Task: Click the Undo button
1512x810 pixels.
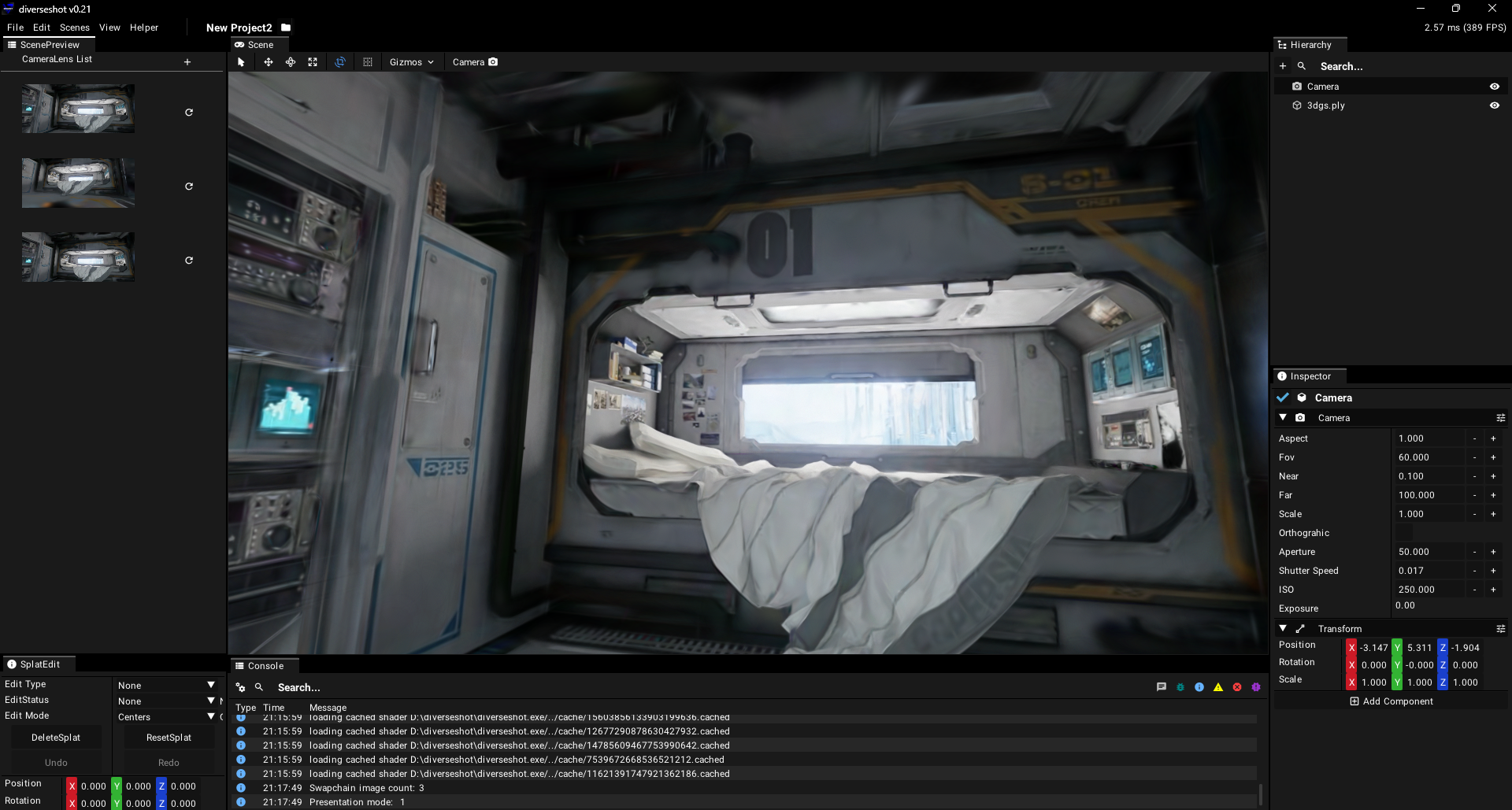Action: pyautogui.click(x=56, y=763)
